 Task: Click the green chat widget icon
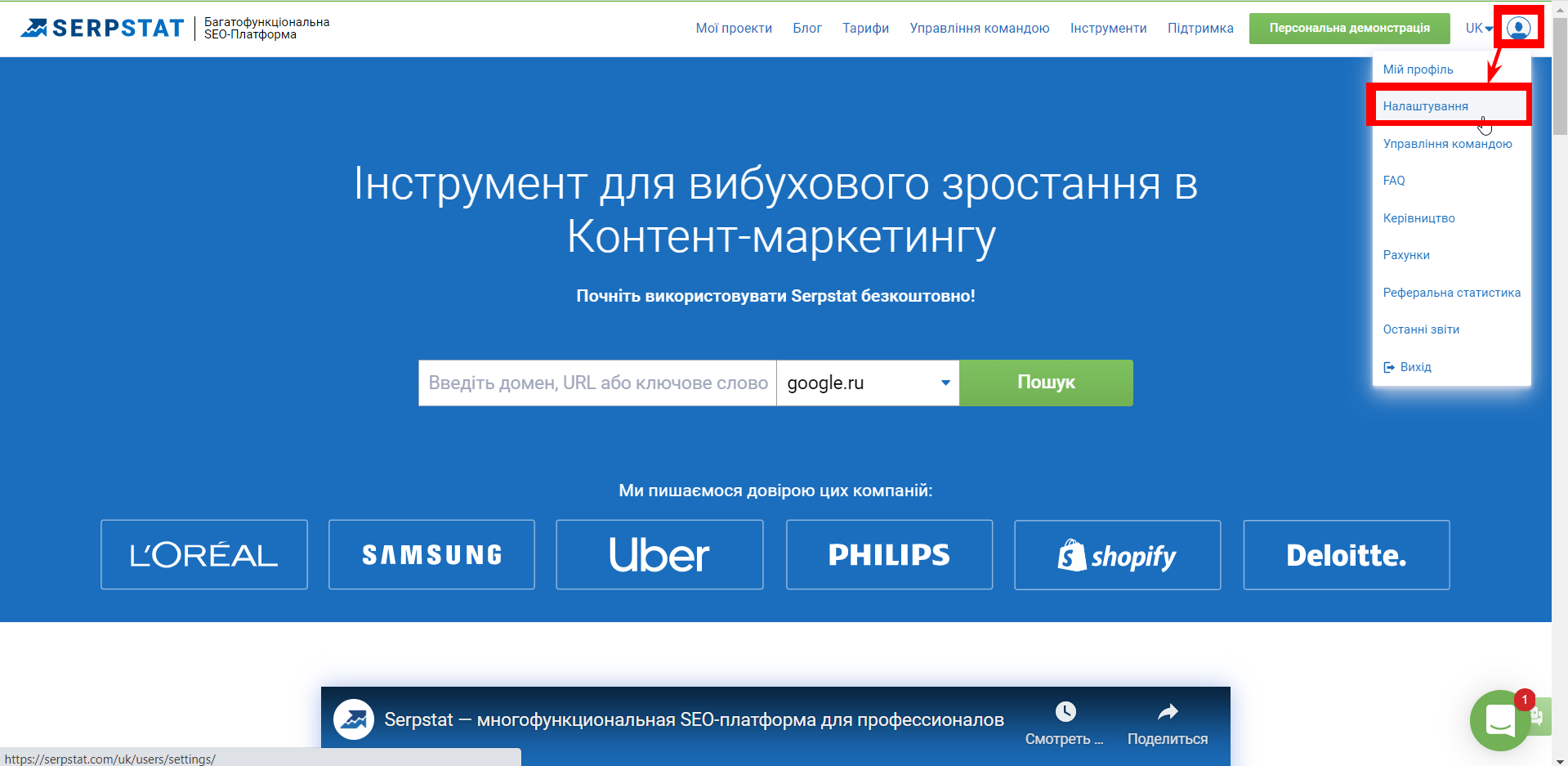pyautogui.click(x=1499, y=720)
